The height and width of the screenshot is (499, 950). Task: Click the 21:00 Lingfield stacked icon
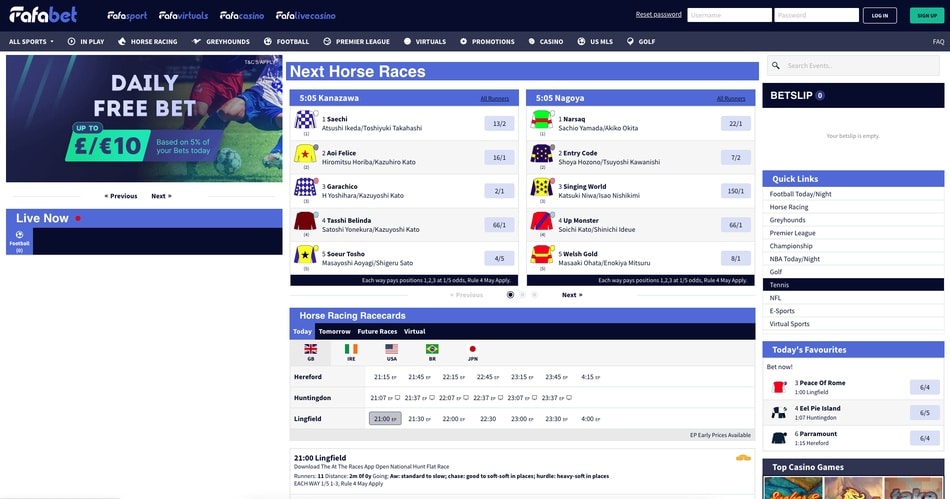(743, 458)
